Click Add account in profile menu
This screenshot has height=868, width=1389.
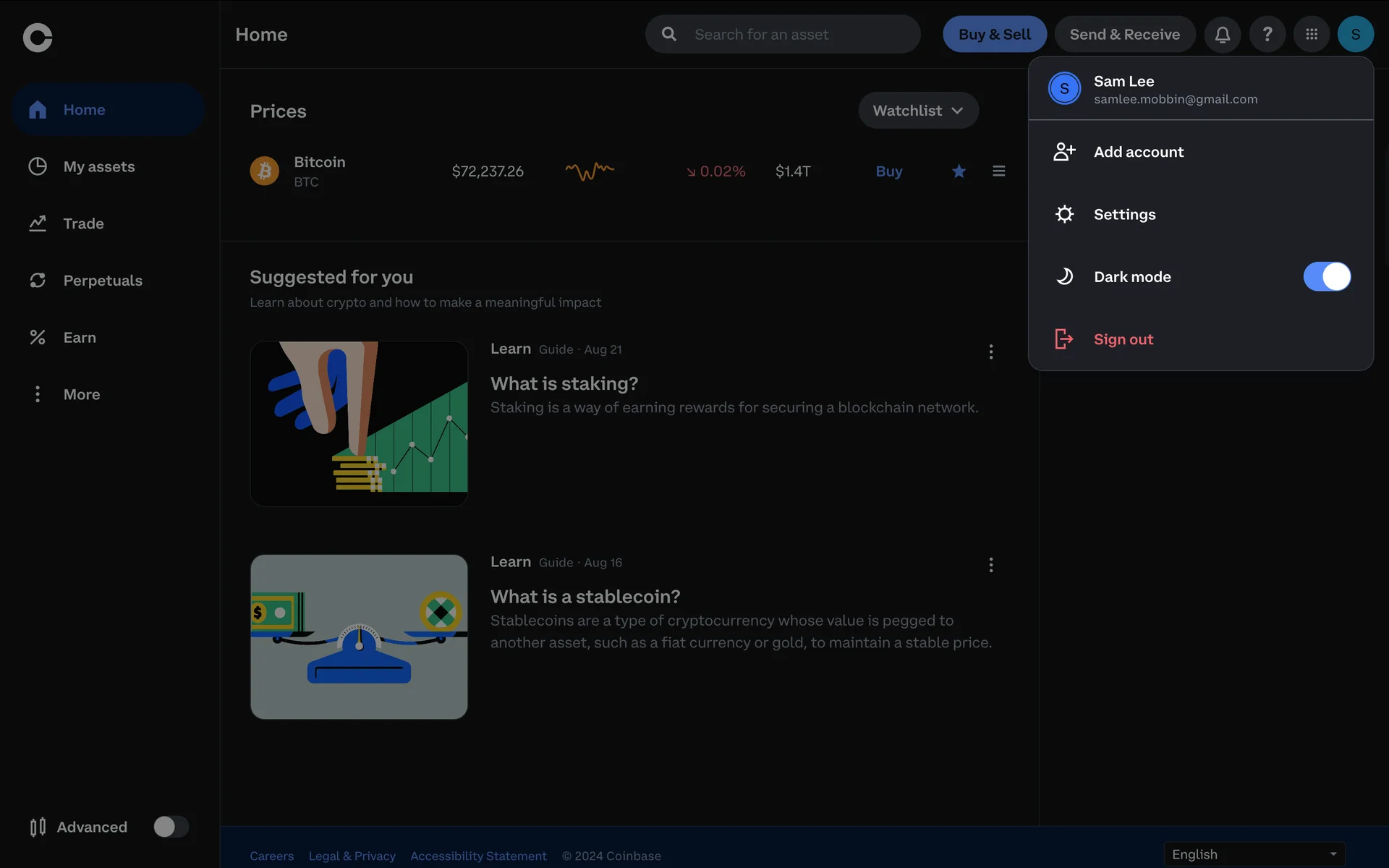pyautogui.click(x=1138, y=152)
